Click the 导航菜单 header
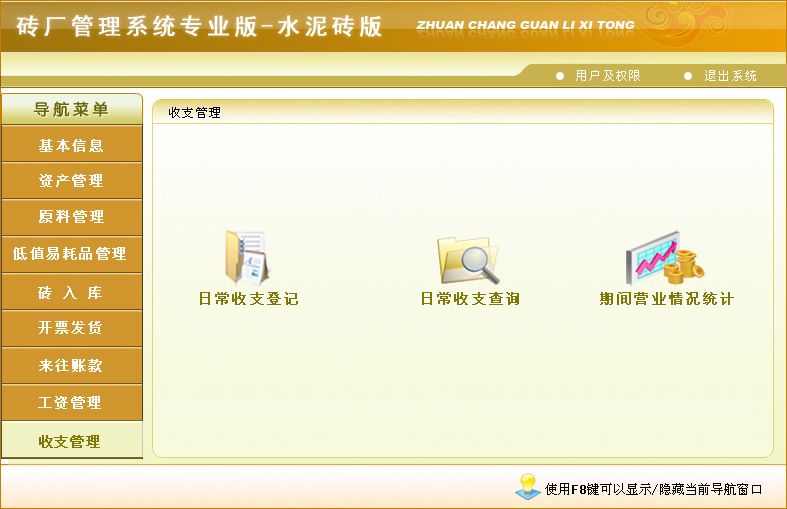The image size is (787, 509). [72, 109]
